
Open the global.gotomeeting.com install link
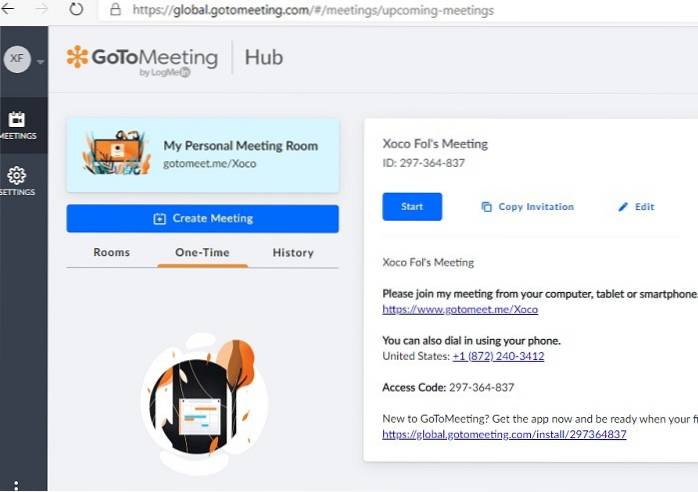[504, 434]
